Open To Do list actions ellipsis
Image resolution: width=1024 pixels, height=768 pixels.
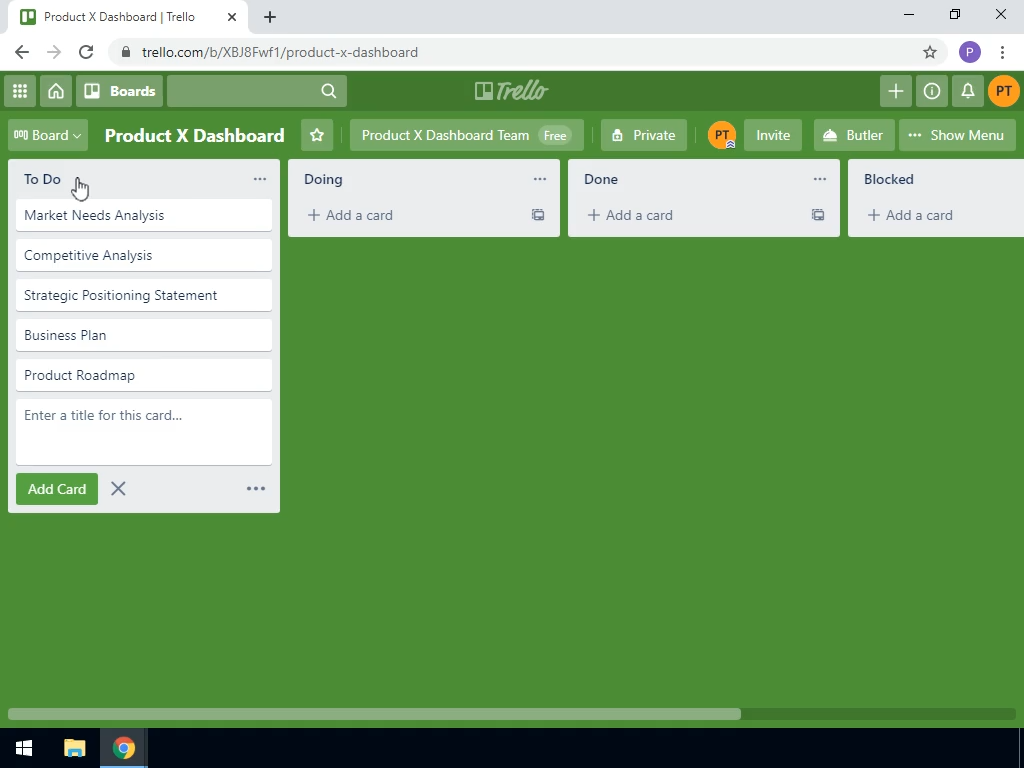click(x=260, y=179)
